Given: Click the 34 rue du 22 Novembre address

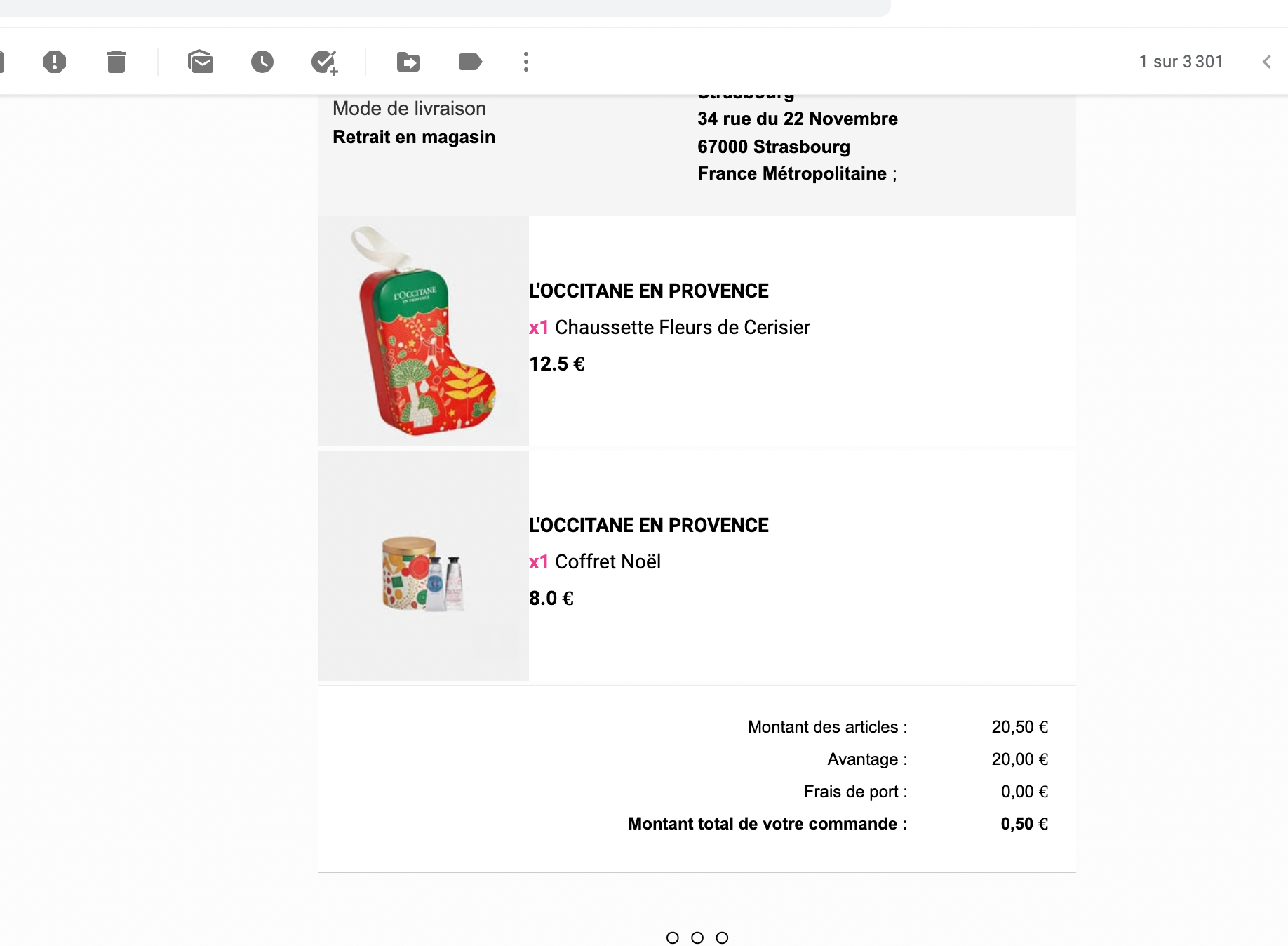Looking at the screenshot, I should pos(798,119).
